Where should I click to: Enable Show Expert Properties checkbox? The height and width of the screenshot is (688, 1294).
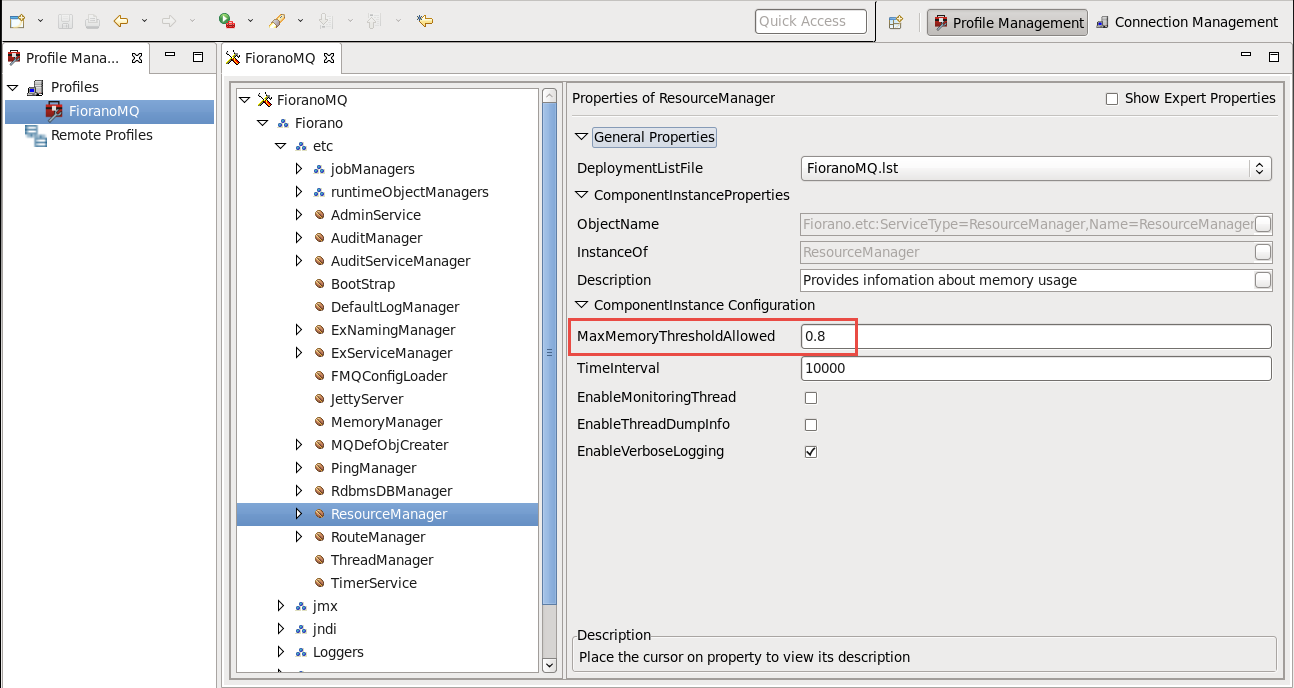[x=1111, y=99]
